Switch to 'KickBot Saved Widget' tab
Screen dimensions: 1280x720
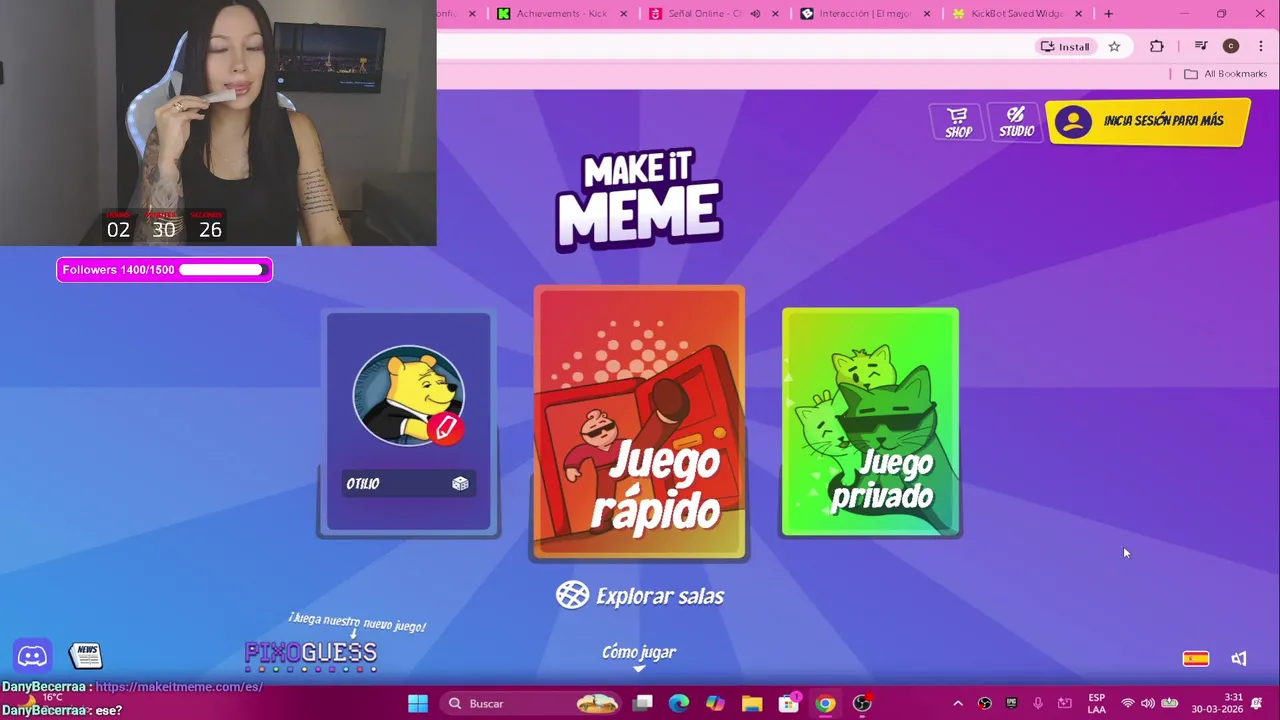(x=1019, y=14)
